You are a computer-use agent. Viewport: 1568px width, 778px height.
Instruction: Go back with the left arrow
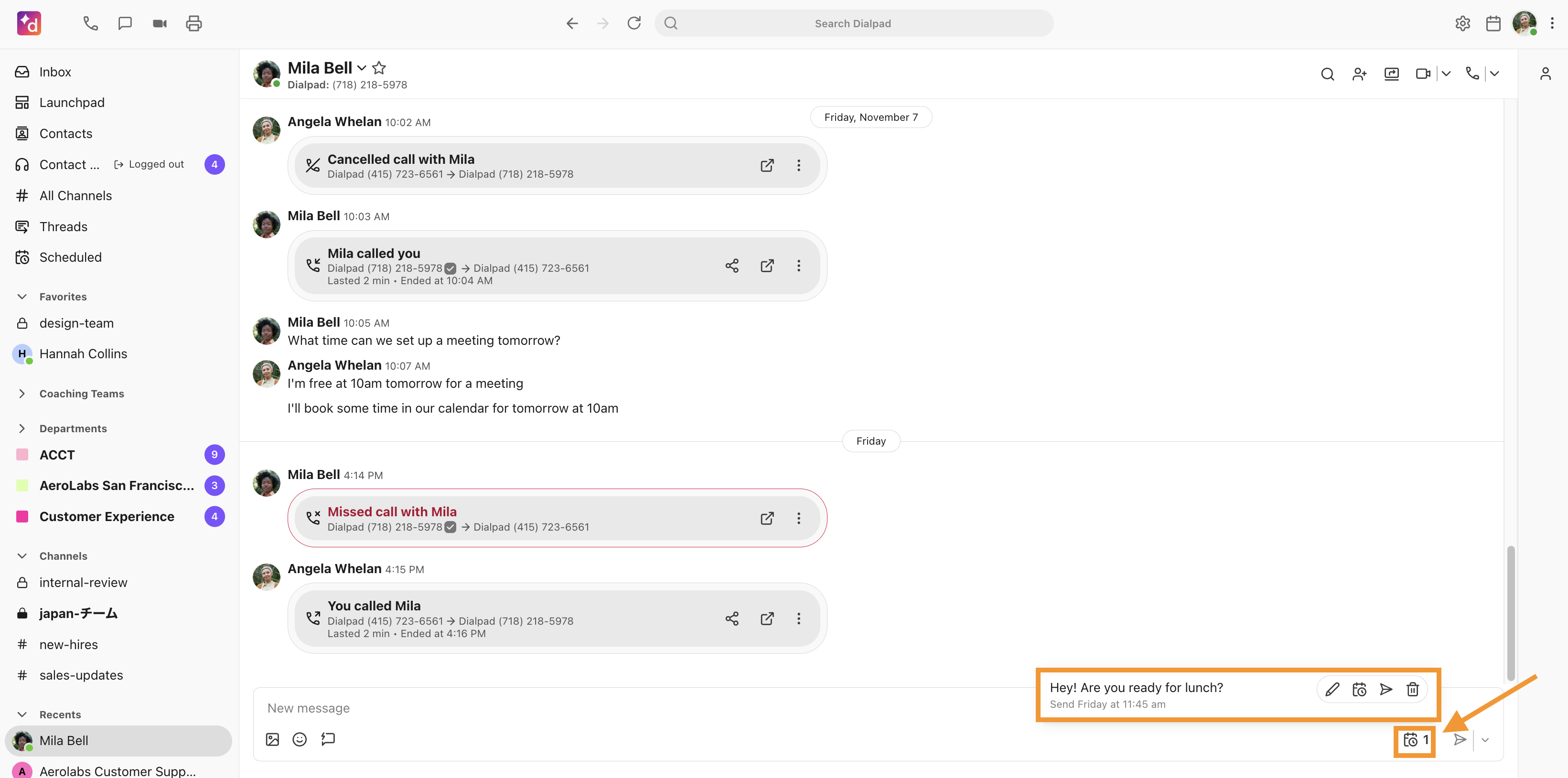(x=571, y=23)
